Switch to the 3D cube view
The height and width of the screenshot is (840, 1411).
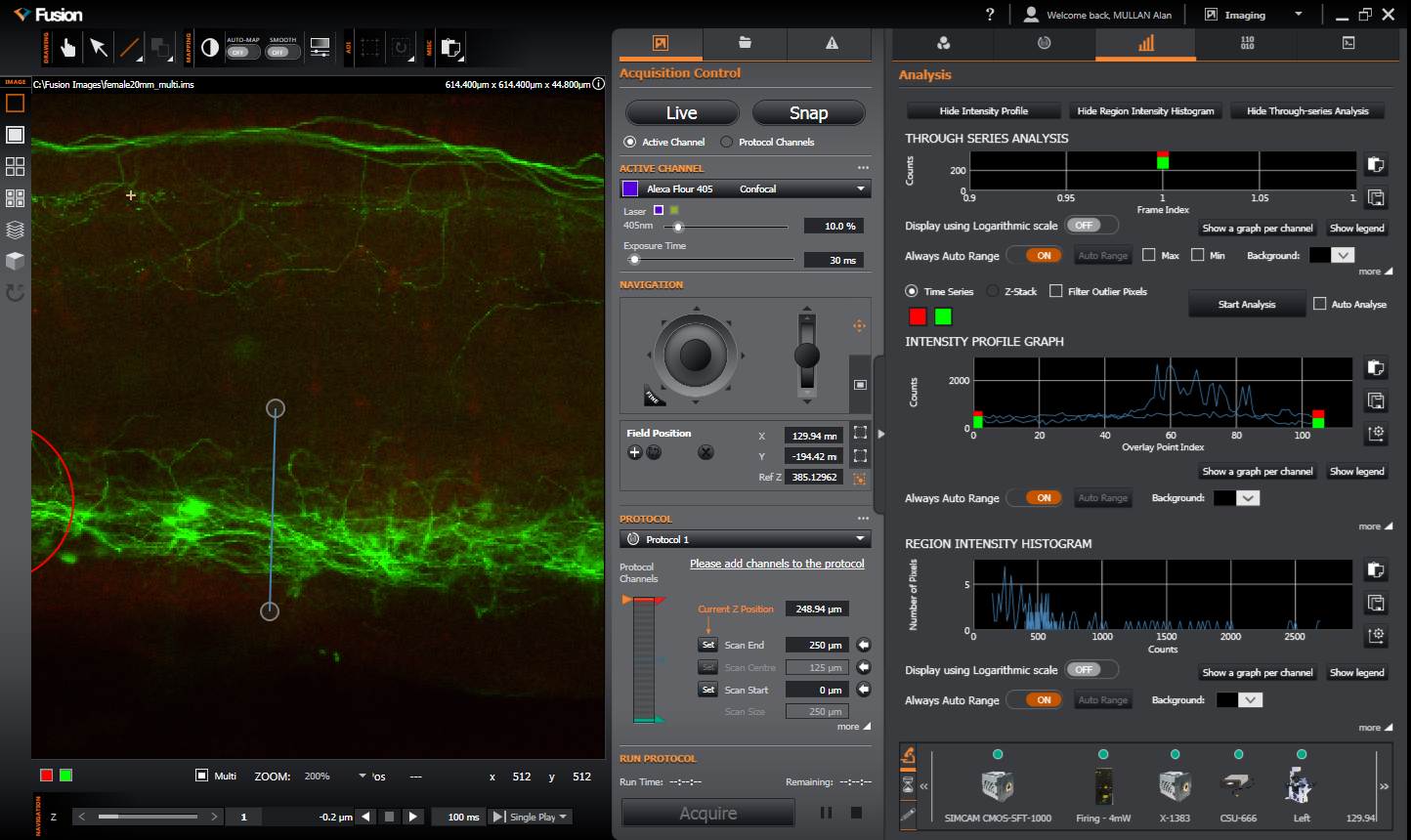coord(16,261)
